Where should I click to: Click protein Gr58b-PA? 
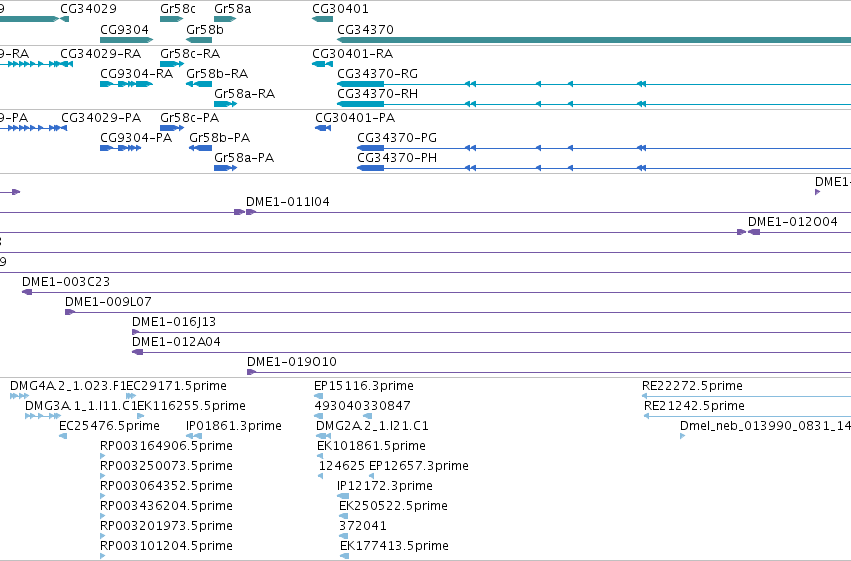coord(219,138)
